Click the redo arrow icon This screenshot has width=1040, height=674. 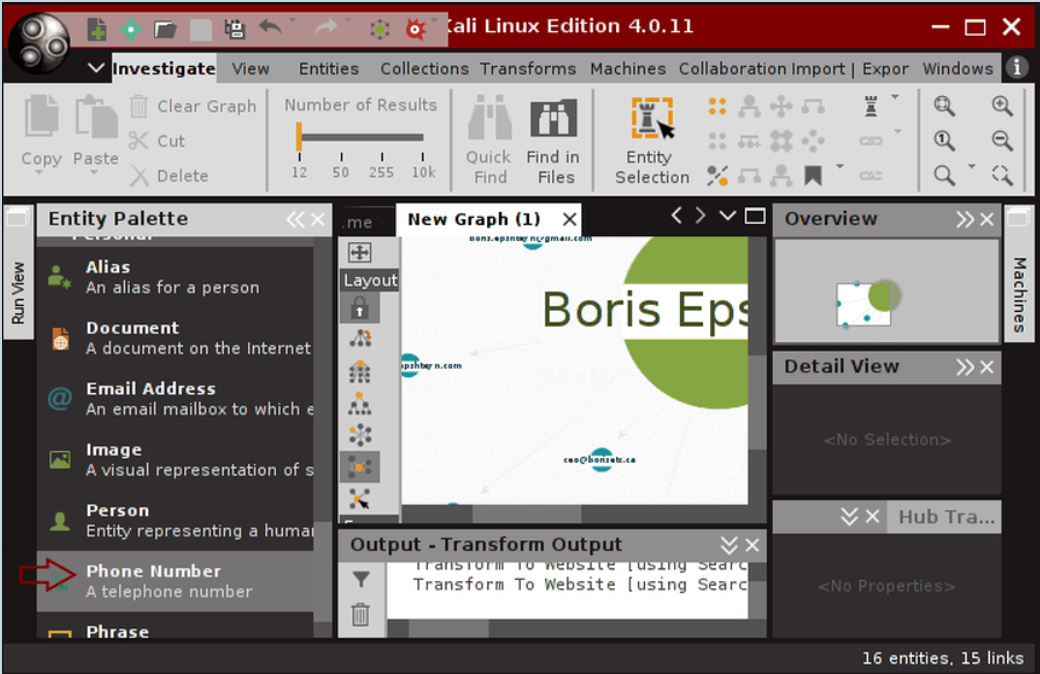click(325, 28)
